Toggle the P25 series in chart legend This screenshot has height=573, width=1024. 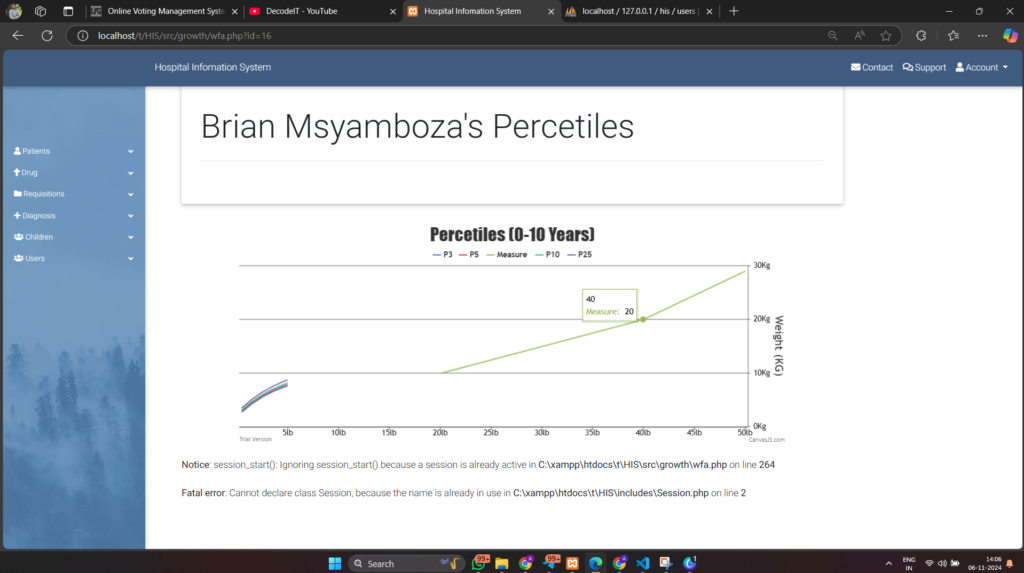point(579,255)
